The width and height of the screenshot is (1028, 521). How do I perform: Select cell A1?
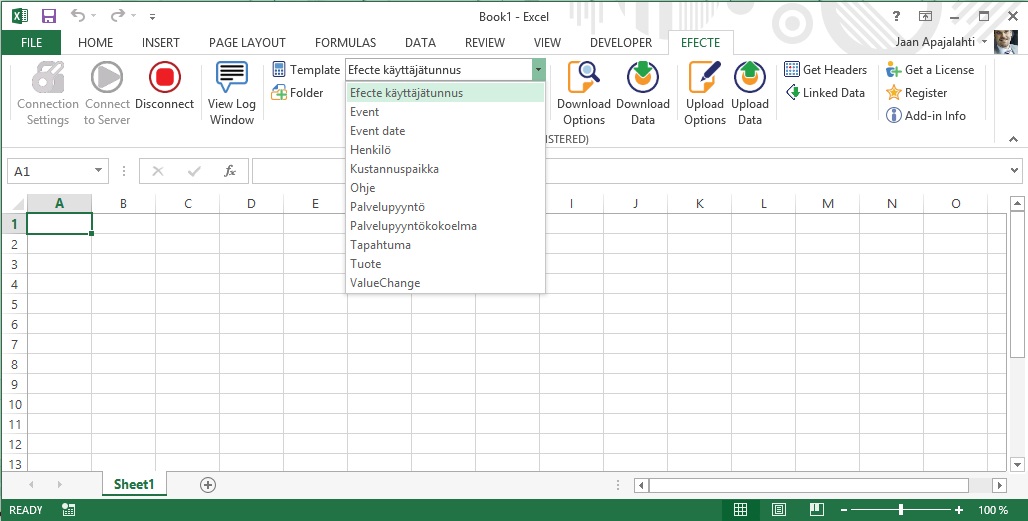coord(60,224)
